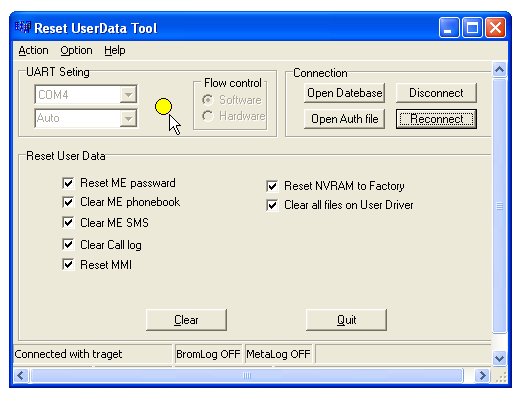Viewport: 529px width, 409px height.
Task: Click the Open Datebase button
Action: coord(344,93)
